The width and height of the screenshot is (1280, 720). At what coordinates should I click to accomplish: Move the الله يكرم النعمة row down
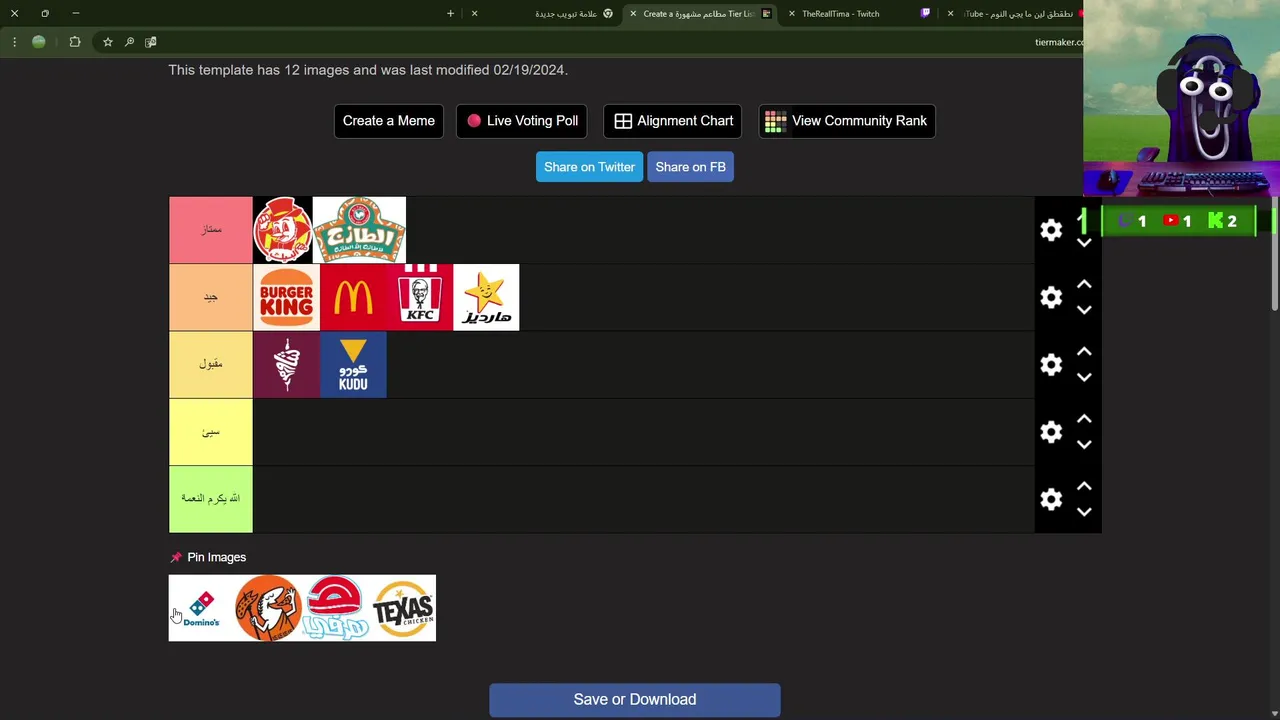click(x=1084, y=511)
